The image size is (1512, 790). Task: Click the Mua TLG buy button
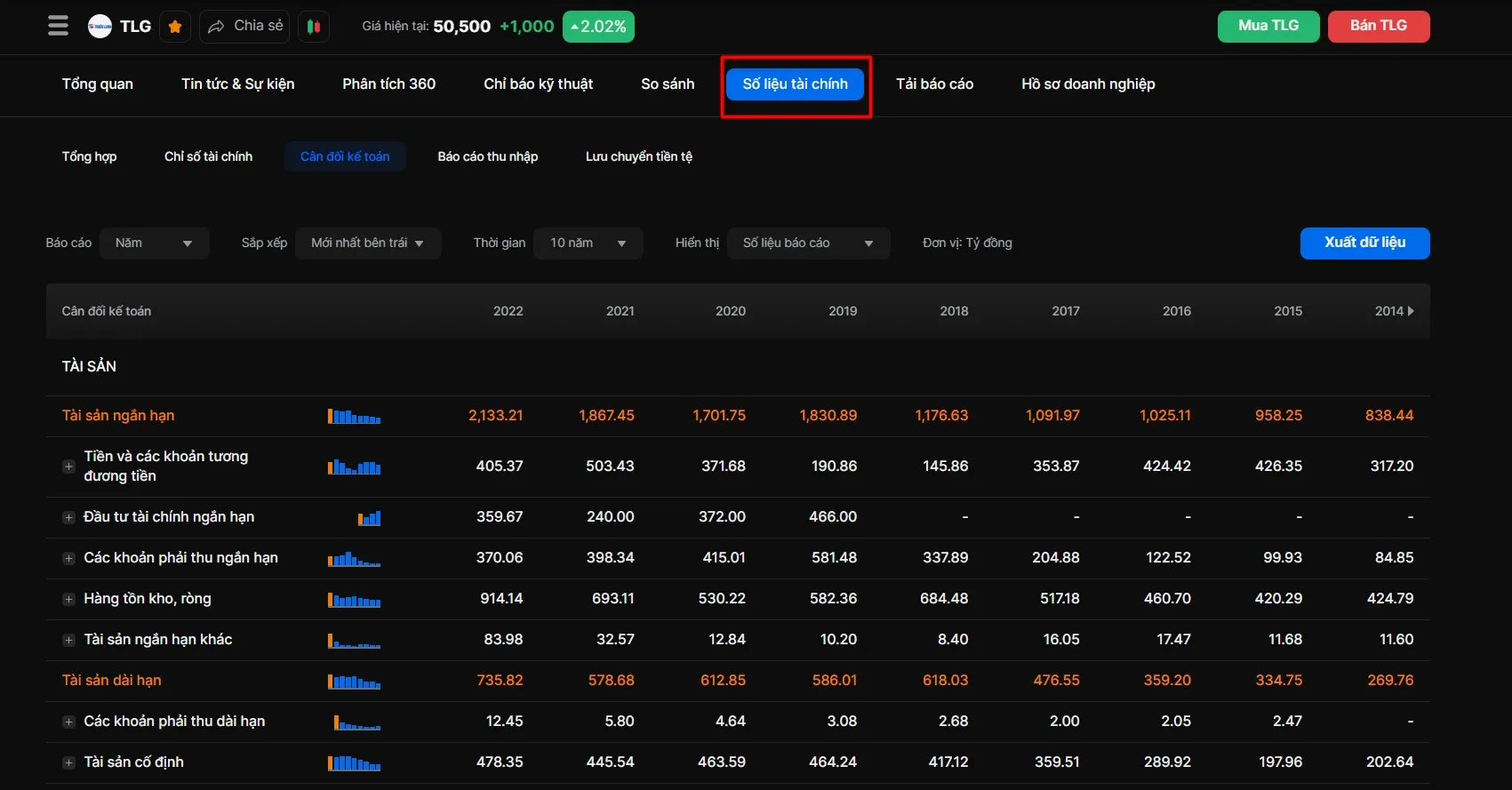pos(1268,26)
